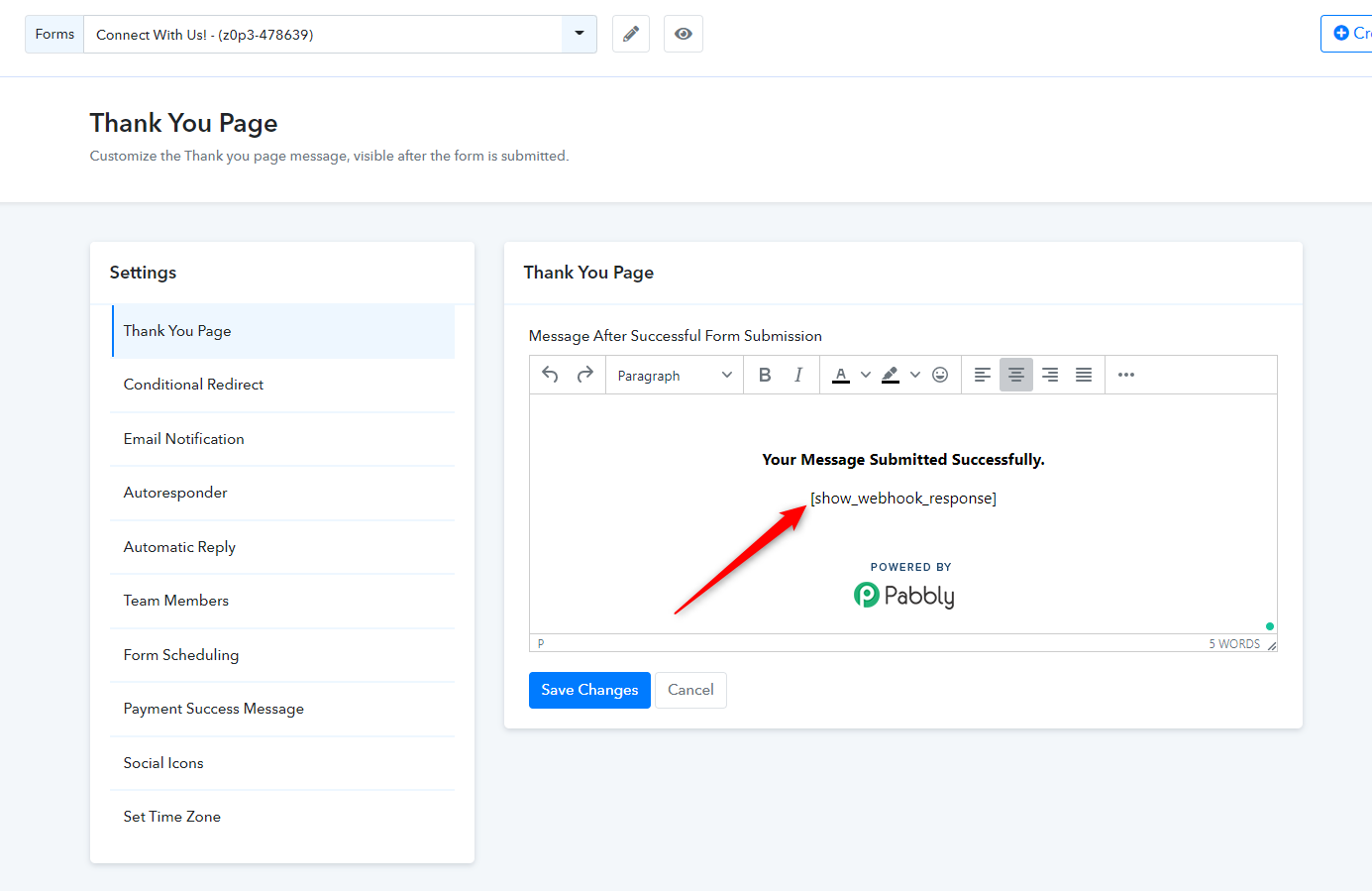The image size is (1372, 891).
Task: Click the 5 WORDS word count
Action: [x=1234, y=644]
